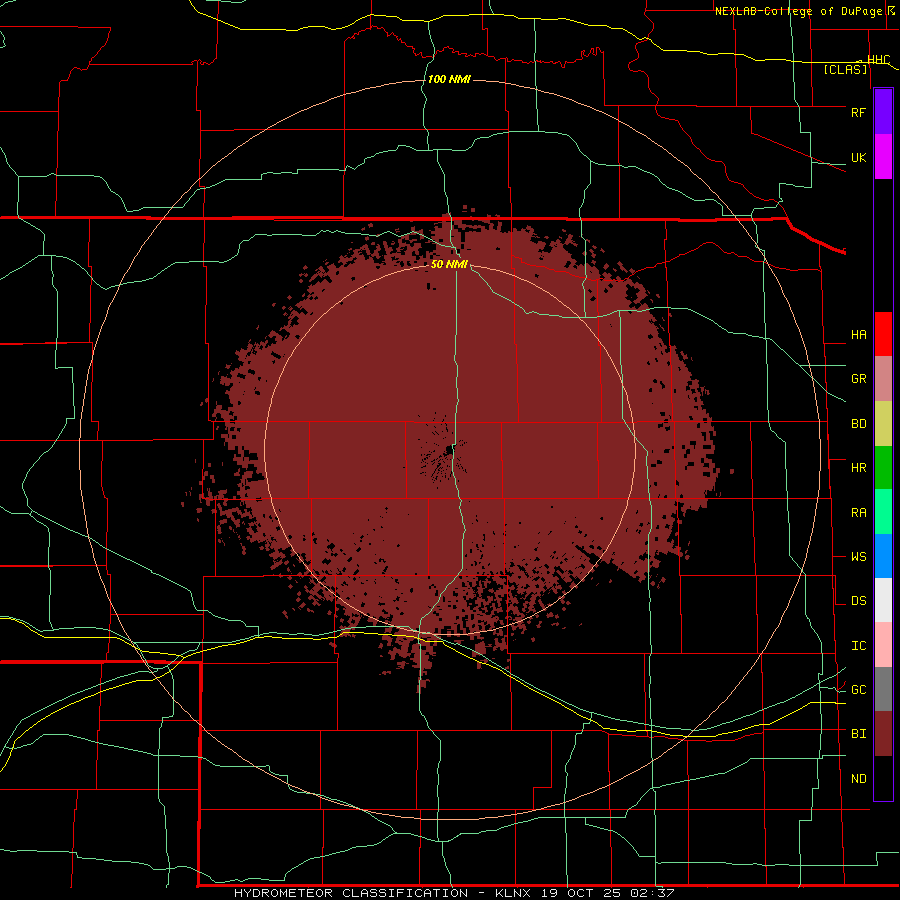Click the HHC product code label

coord(878,60)
